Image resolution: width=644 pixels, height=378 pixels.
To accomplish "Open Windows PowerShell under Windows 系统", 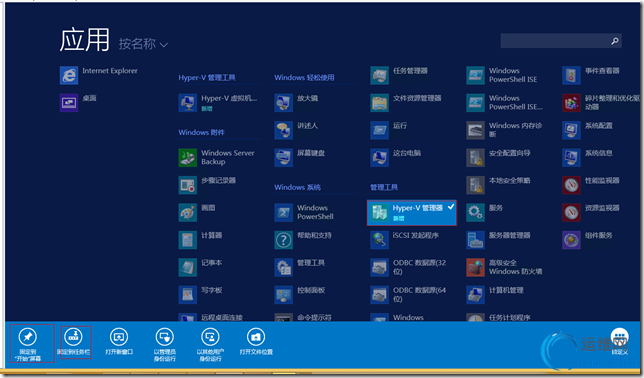I will click(x=304, y=213).
